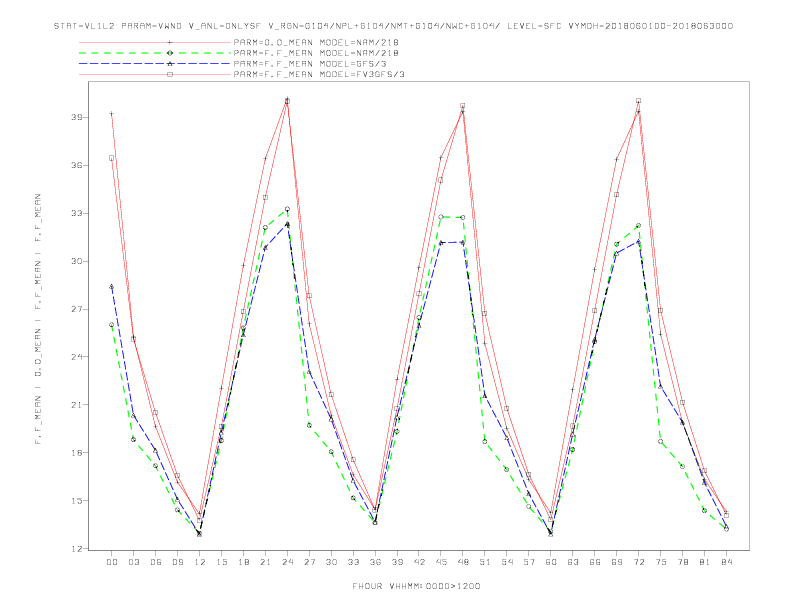Click the x-axis tick label 57
Viewport: 792px width, 612px height.
529,562
